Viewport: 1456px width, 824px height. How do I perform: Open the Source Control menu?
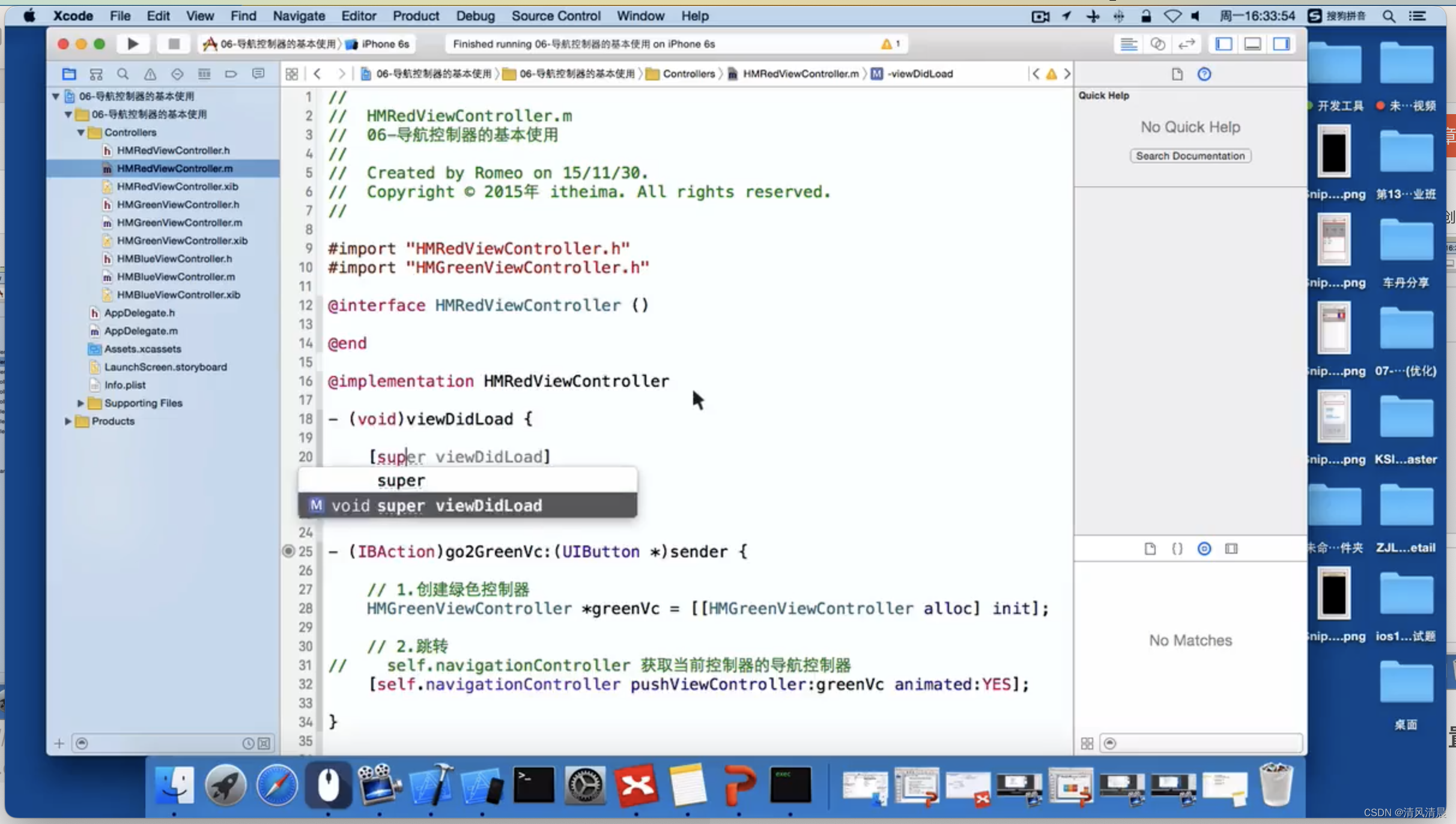[x=556, y=16]
